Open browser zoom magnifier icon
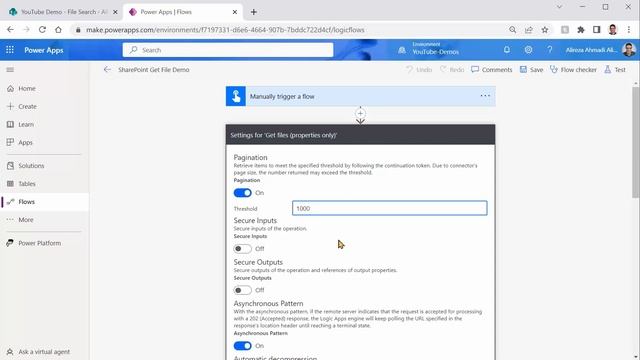The image size is (640, 360). (x=513, y=30)
